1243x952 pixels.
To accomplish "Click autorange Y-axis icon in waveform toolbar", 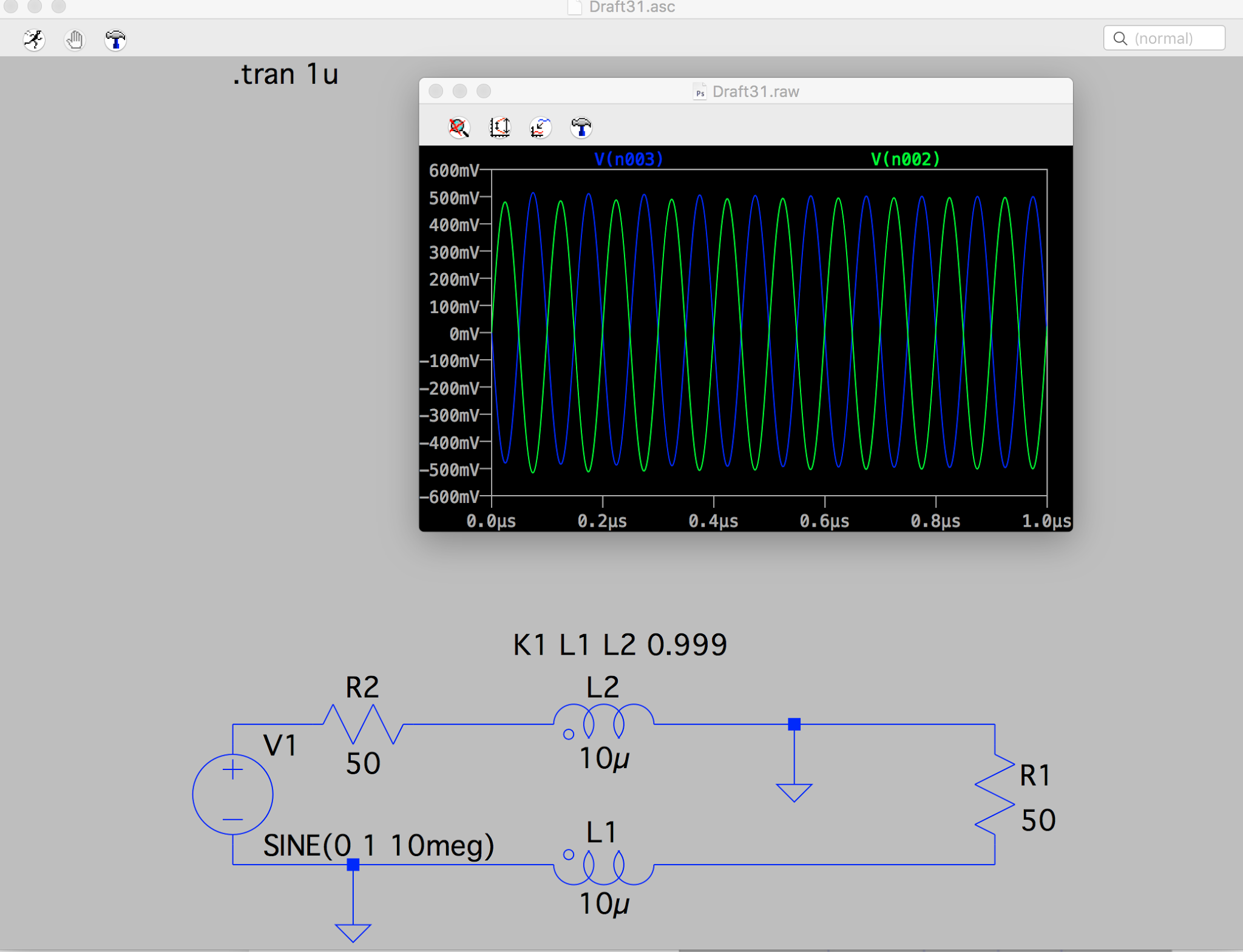I will click(500, 127).
